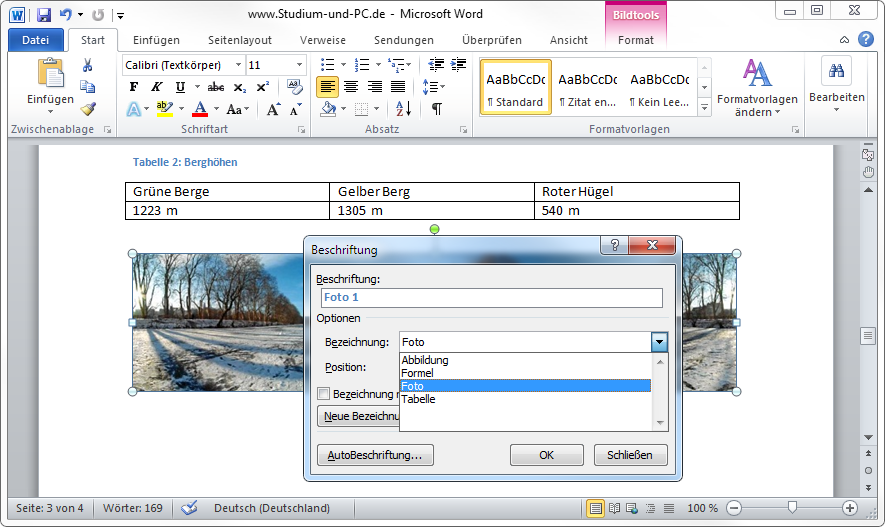Toggle superscript formatting

(x=262, y=87)
